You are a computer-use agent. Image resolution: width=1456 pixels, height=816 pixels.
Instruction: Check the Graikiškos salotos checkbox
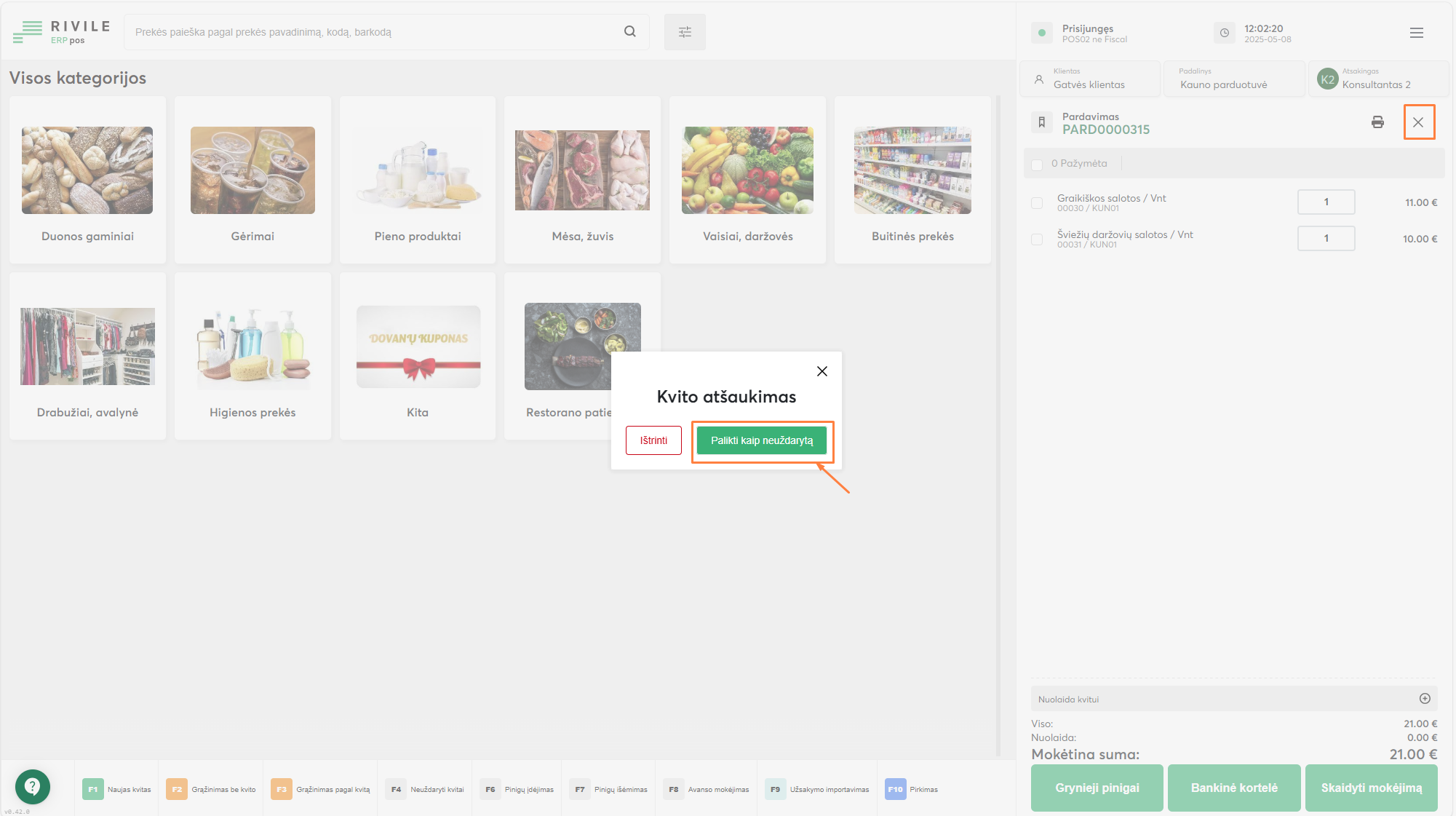pos(1037,203)
